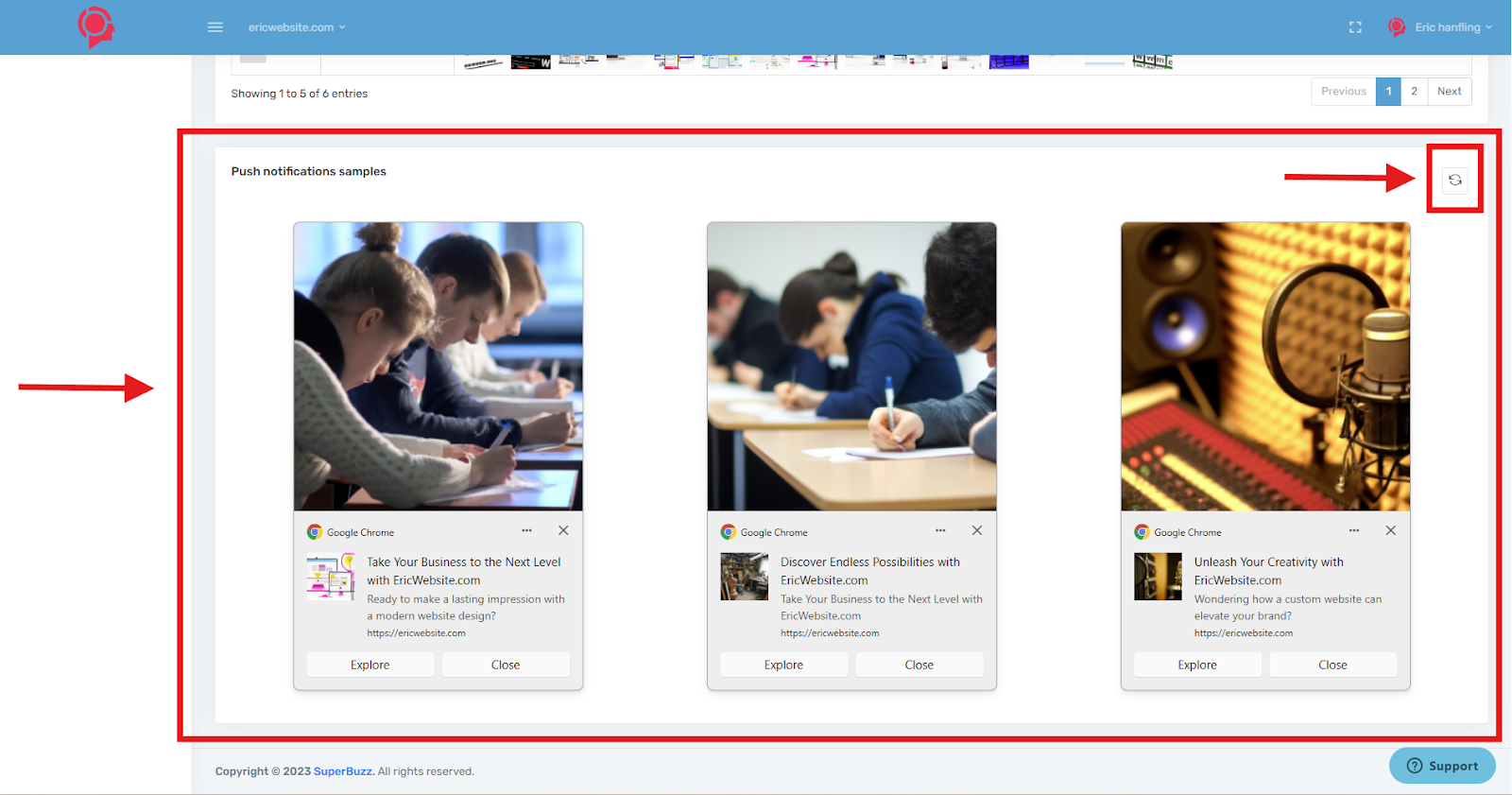Open the ericwebsite.com site dropdown
This screenshot has height=795, width=1512.
(297, 27)
